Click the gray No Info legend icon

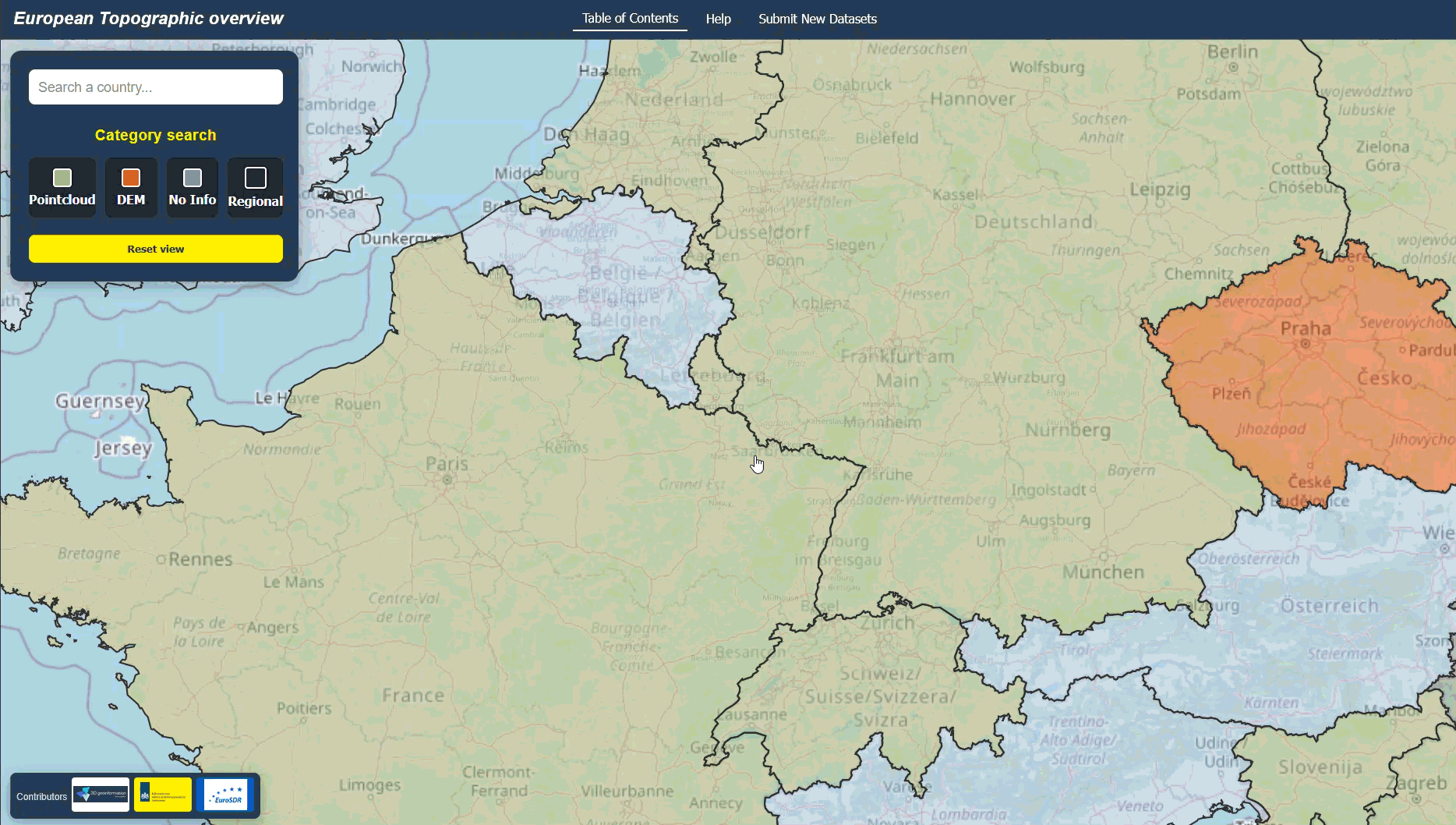[192, 178]
